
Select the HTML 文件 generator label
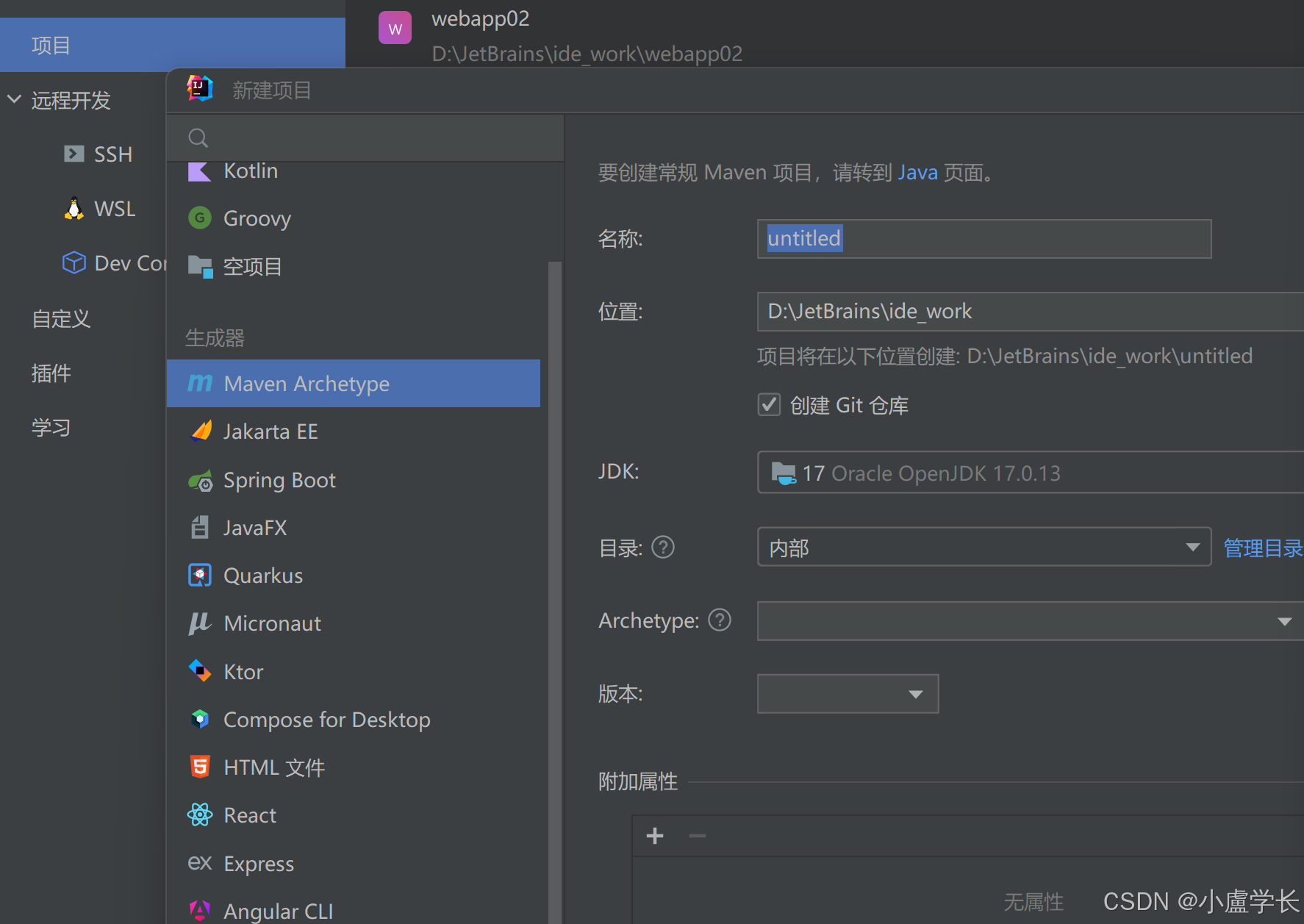click(274, 767)
